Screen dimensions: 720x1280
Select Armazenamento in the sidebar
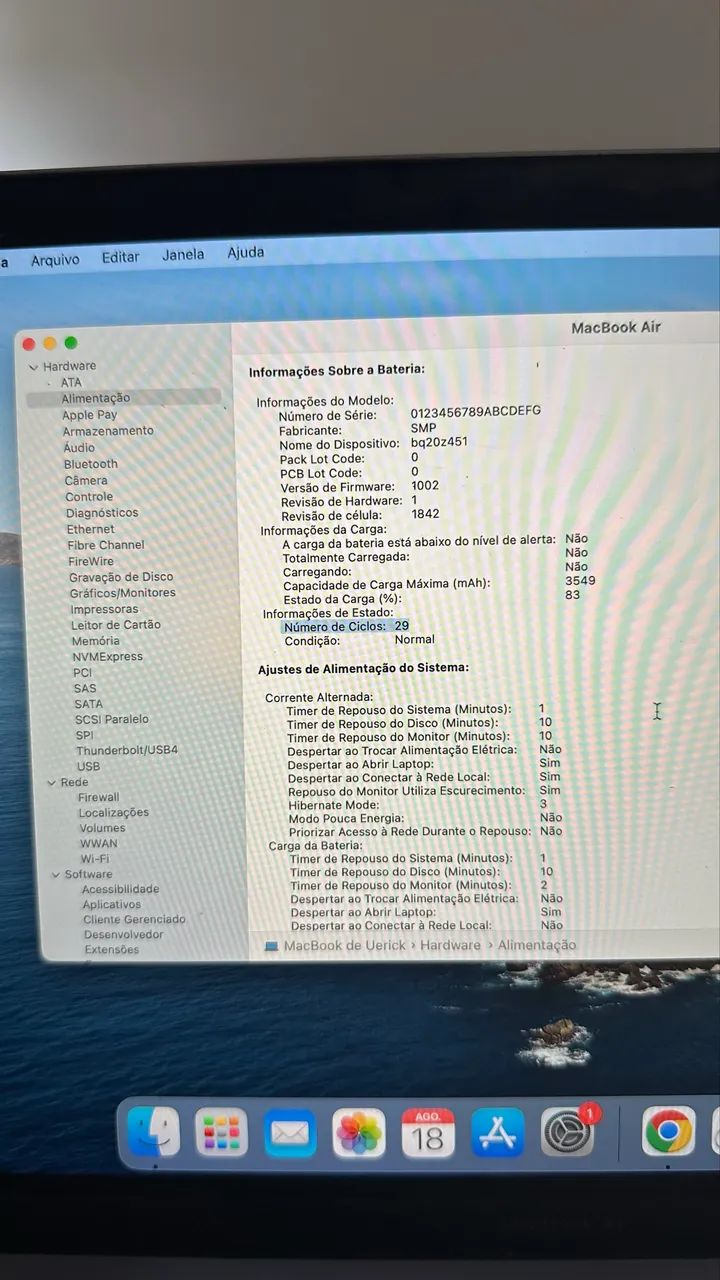(108, 431)
